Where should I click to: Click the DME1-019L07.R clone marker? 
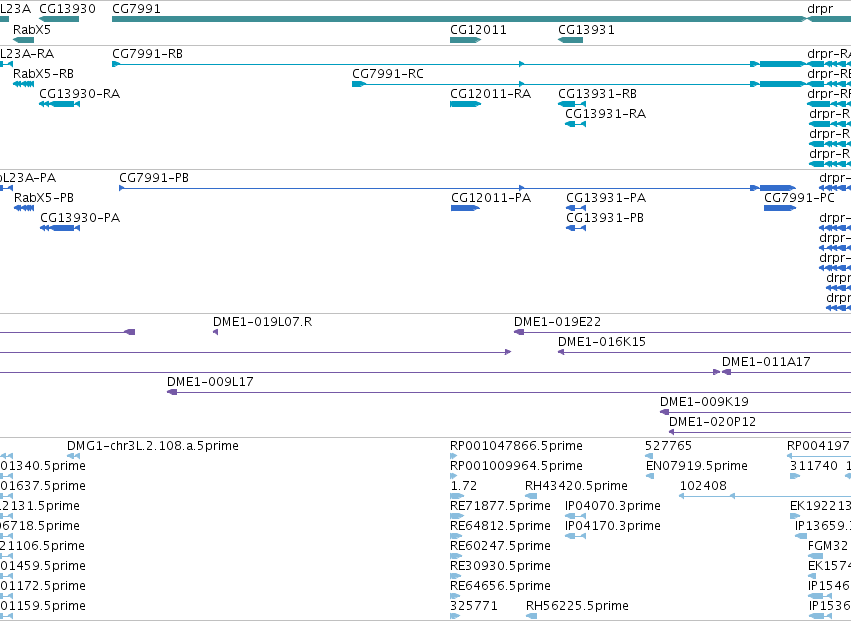pyautogui.click(x=215, y=332)
